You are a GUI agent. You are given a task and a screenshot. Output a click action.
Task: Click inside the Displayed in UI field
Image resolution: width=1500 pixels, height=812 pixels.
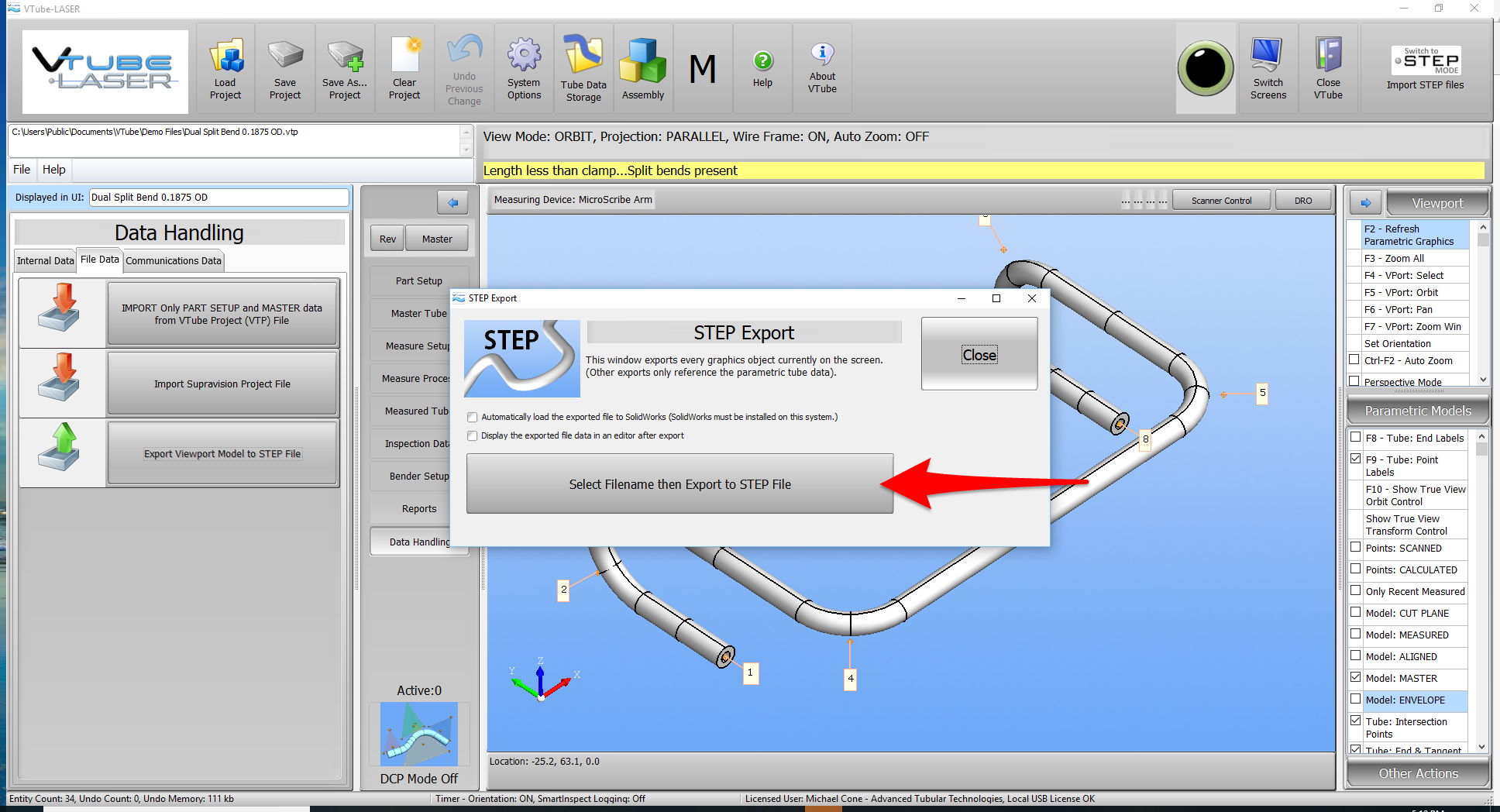click(218, 198)
